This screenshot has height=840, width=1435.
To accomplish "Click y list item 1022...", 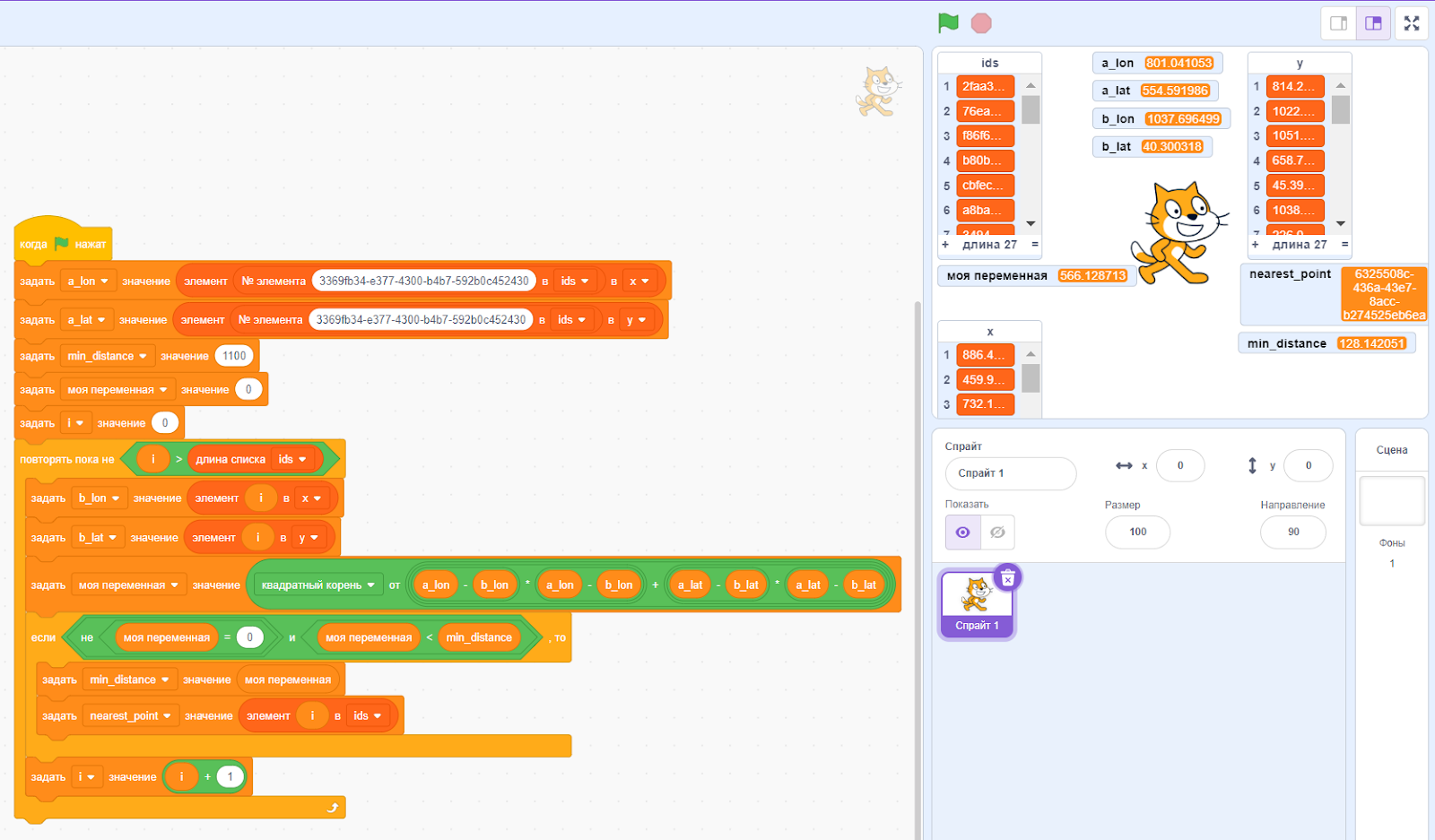I will (1295, 111).
